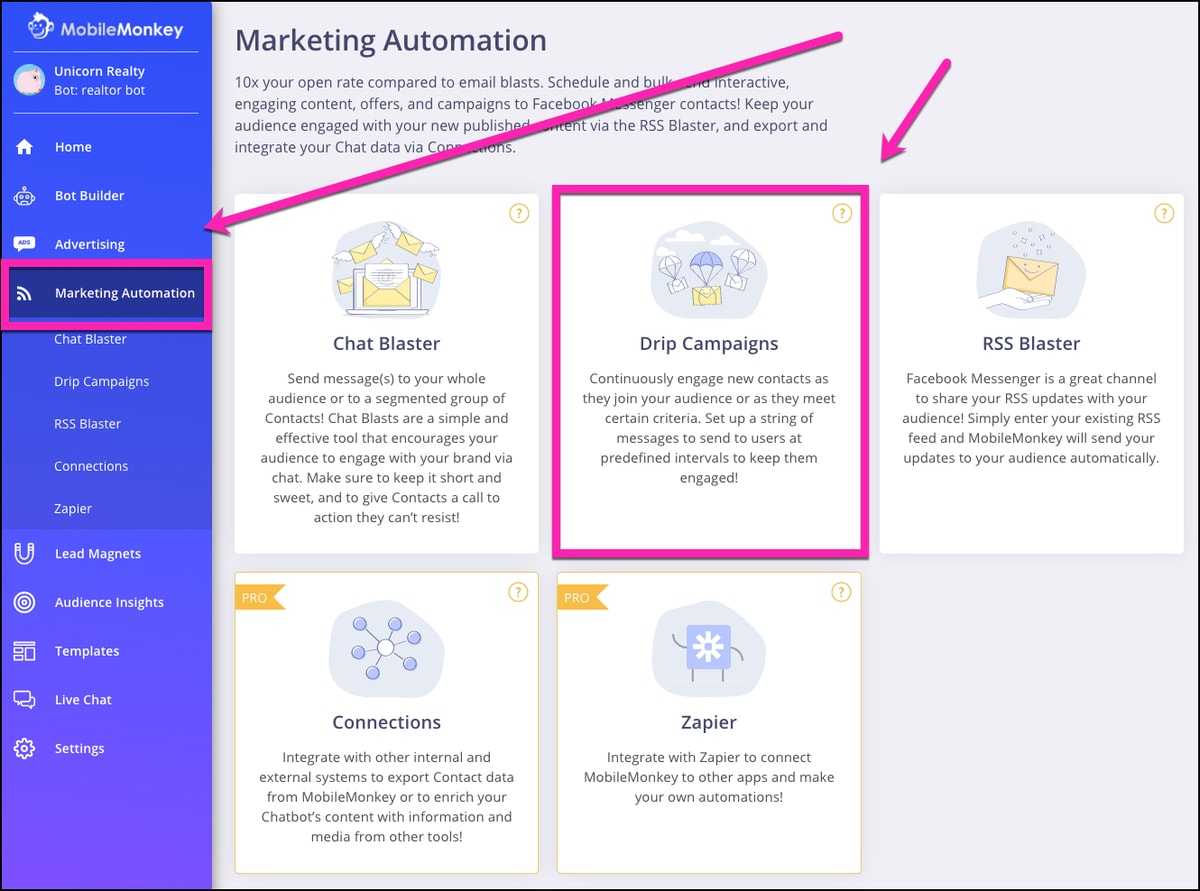Click the Home icon in the sidebar
The height and width of the screenshot is (891, 1200).
point(25,146)
